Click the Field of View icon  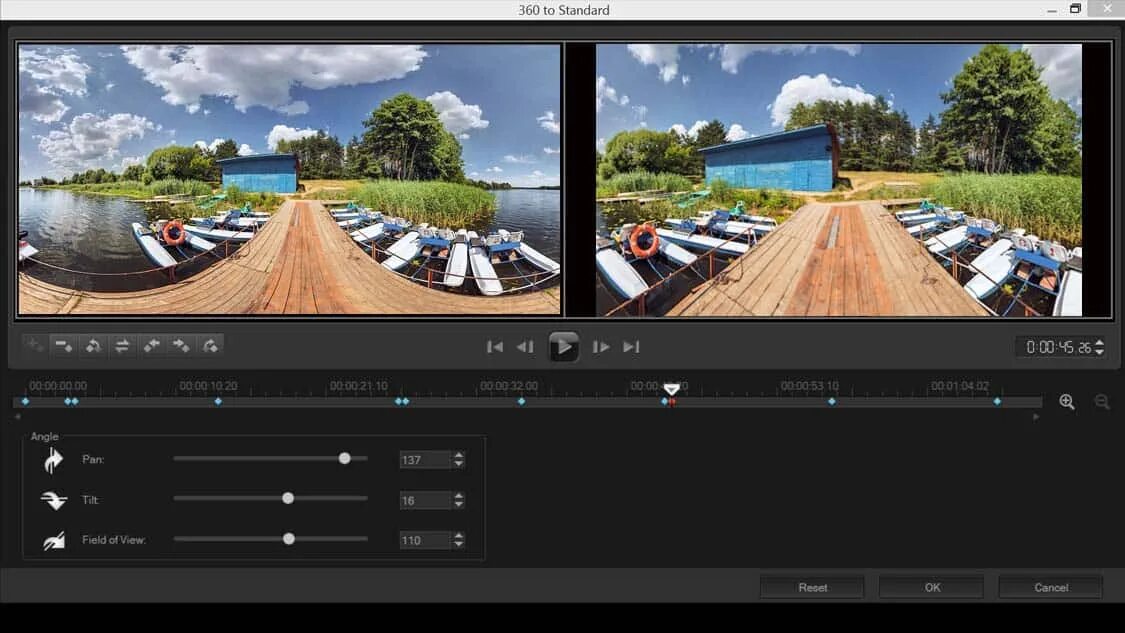pos(54,540)
